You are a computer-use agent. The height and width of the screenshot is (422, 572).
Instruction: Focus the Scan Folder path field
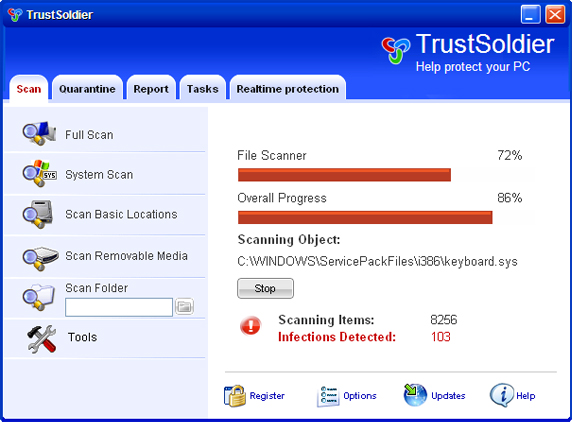119,307
